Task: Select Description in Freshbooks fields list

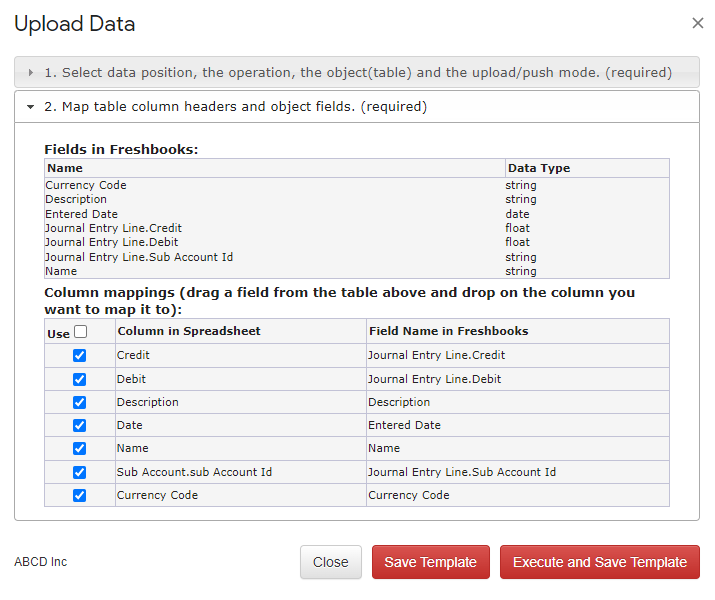Action: (76, 199)
